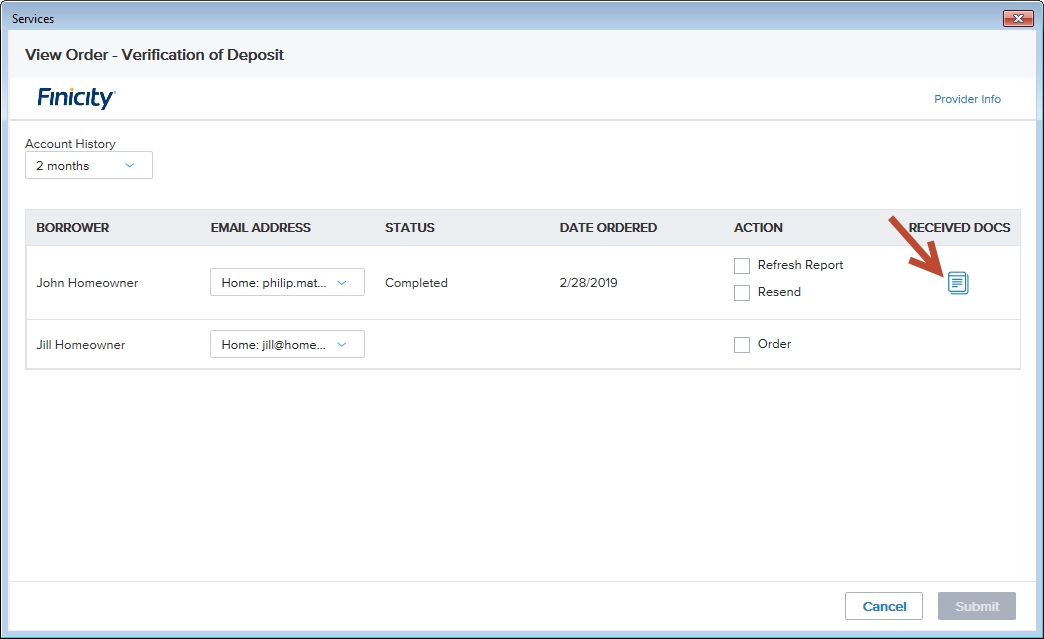The image size is (1044, 639).
Task: Click the DATE ORDERED column header
Action: [608, 228]
